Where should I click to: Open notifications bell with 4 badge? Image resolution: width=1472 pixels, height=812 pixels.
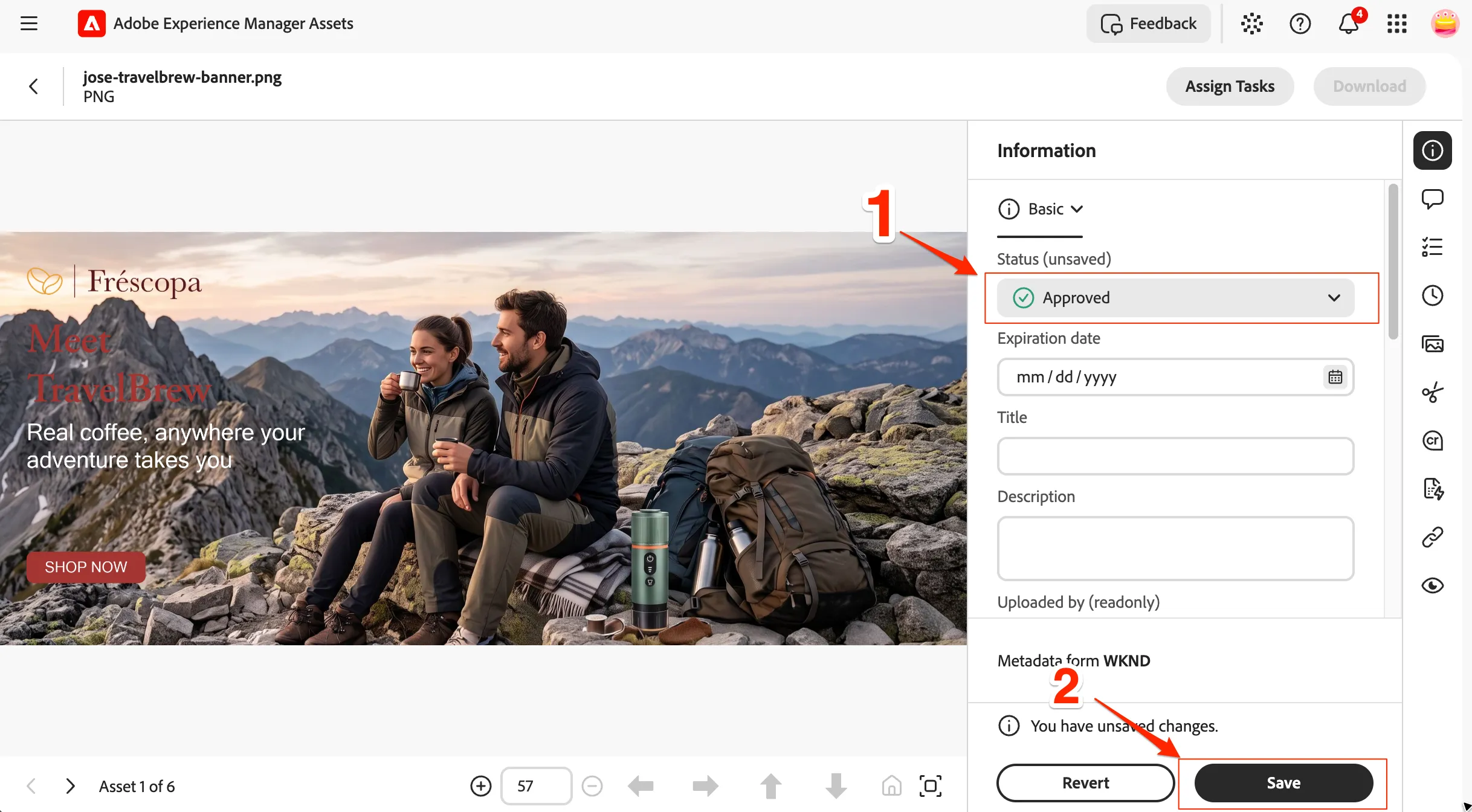point(1349,24)
